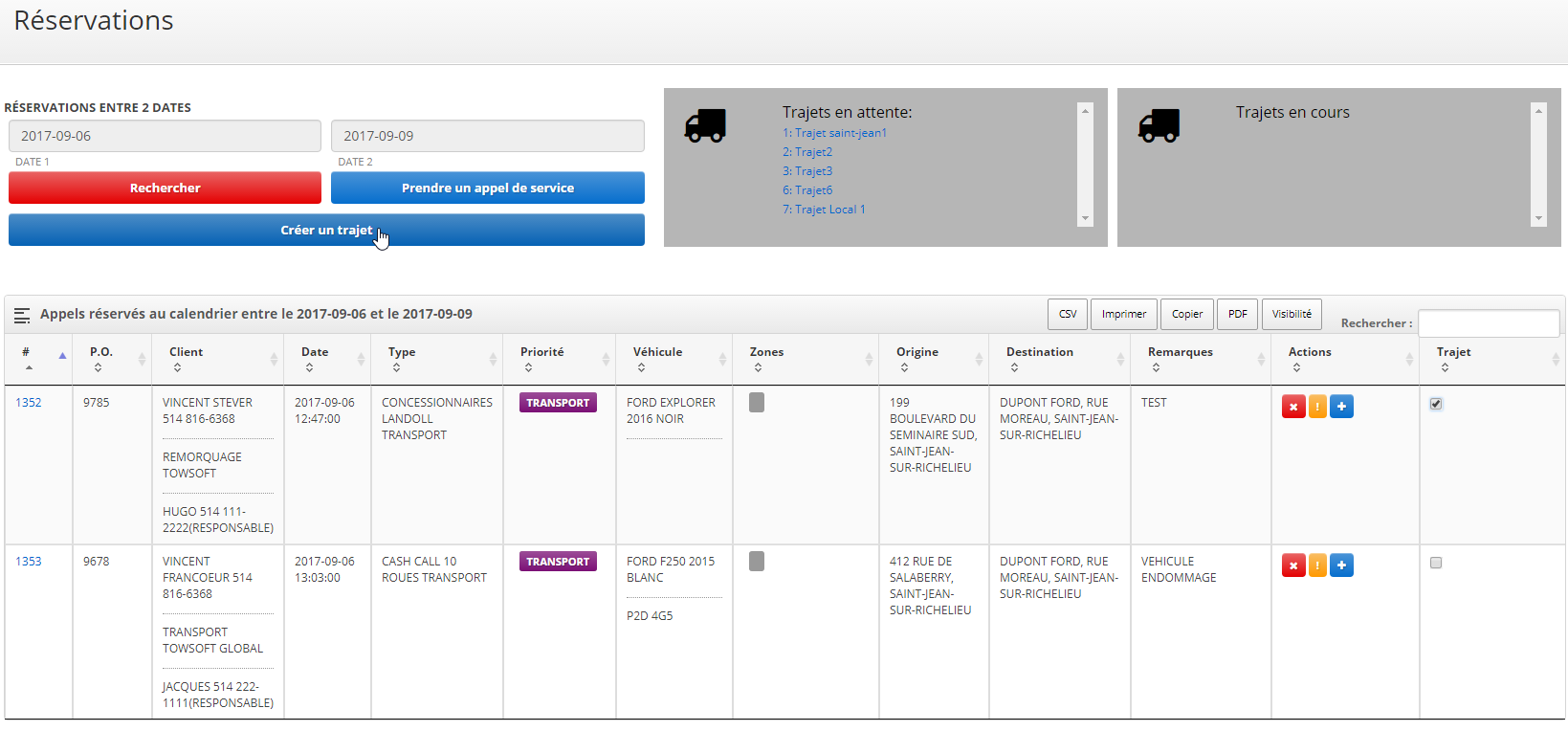Open the Visibilité column options
The width and height of the screenshot is (1568, 731).
(1292, 314)
